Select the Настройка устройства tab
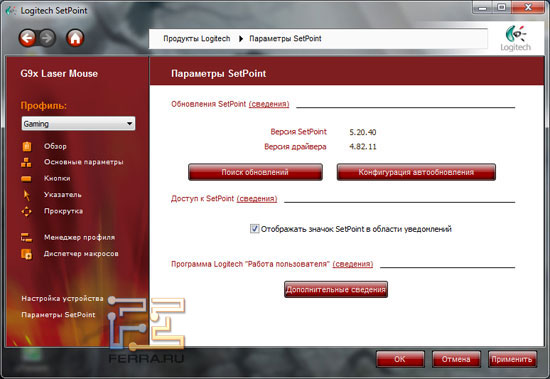550x379 pixels. (62, 299)
